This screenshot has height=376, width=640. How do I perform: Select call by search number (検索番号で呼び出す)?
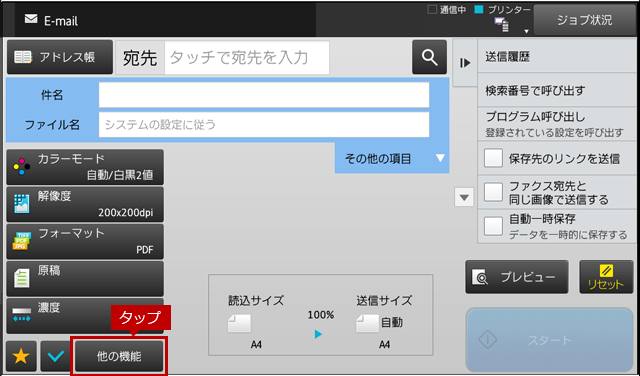click(557, 90)
